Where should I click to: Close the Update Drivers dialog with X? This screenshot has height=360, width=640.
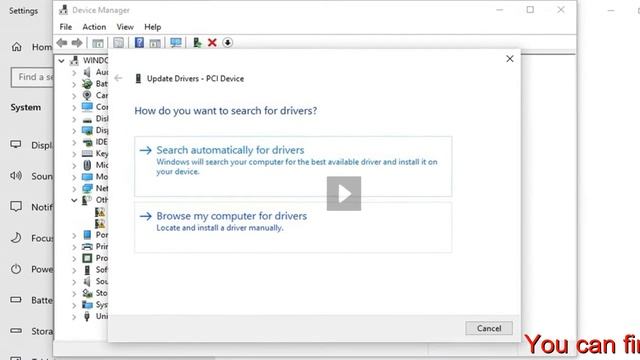pyautogui.click(x=510, y=59)
